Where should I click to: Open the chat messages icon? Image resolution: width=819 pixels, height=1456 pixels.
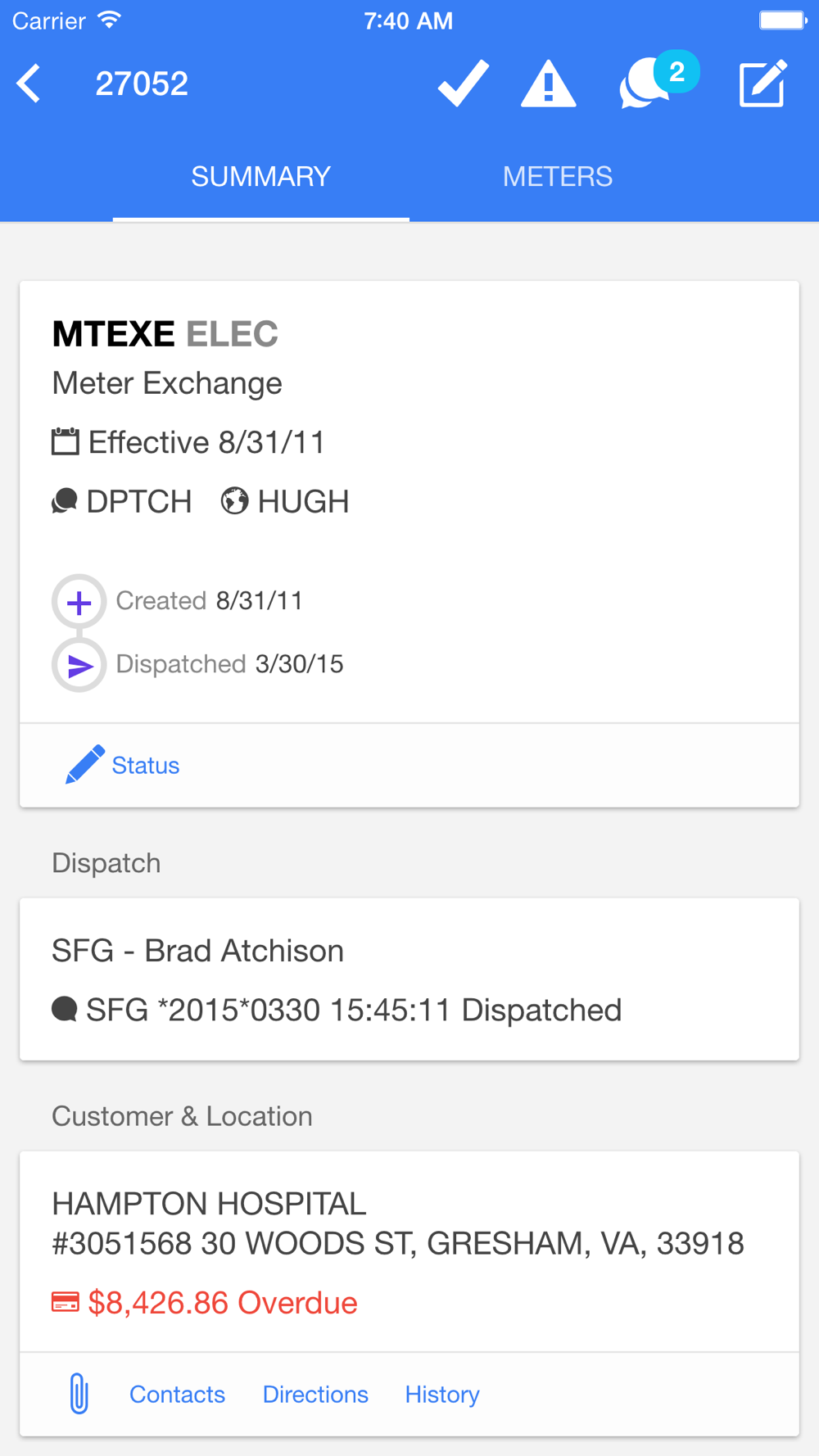coord(647,84)
